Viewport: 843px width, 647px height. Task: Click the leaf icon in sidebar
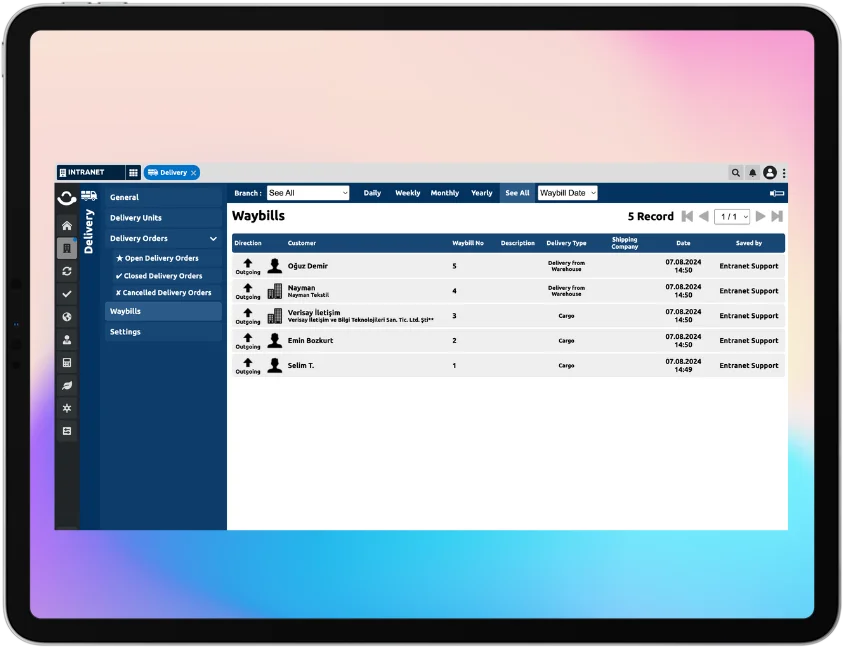tap(67, 385)
